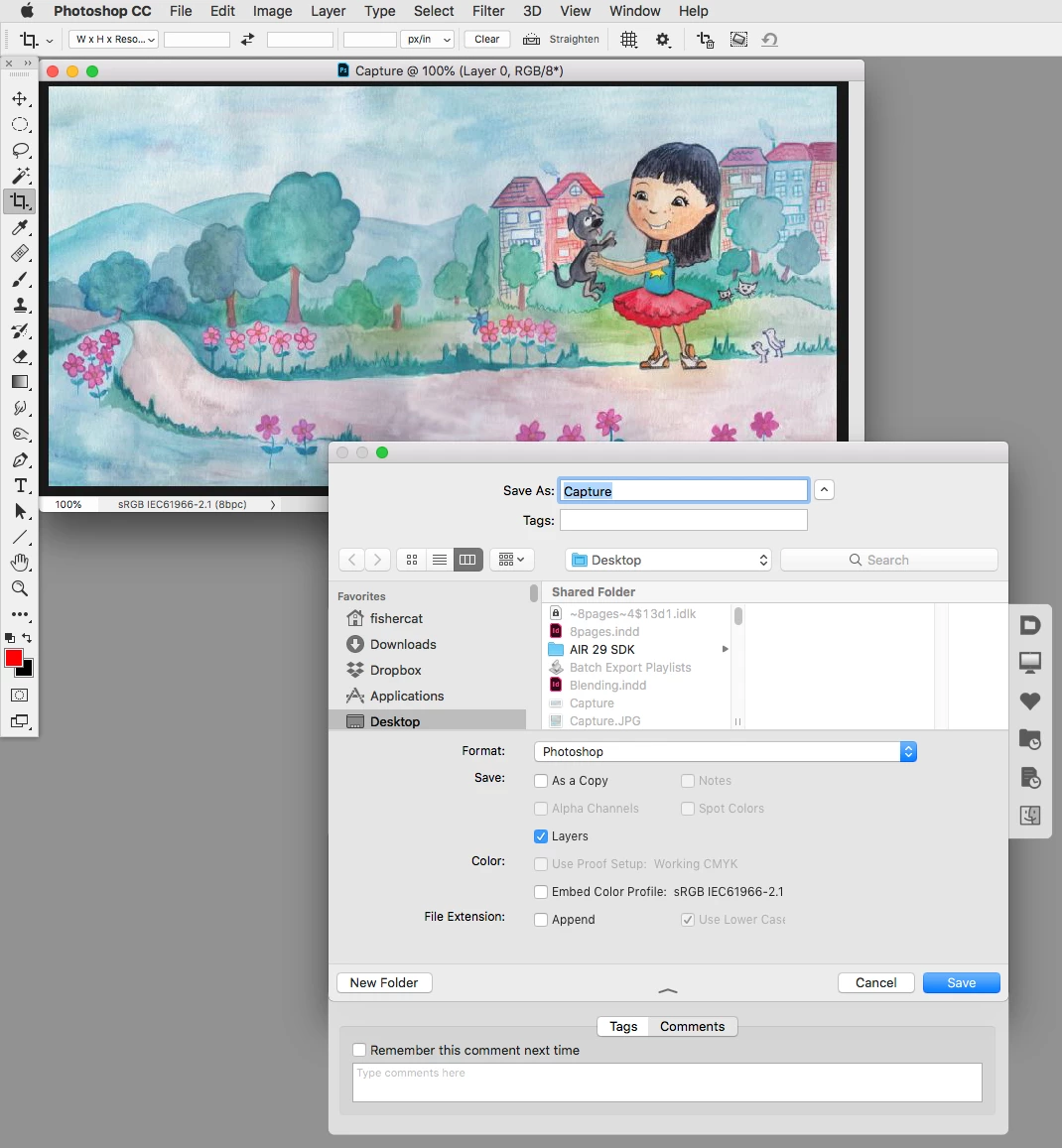Open the Layer menu
Screen dimensions: 1062x1148
point(328,11)
